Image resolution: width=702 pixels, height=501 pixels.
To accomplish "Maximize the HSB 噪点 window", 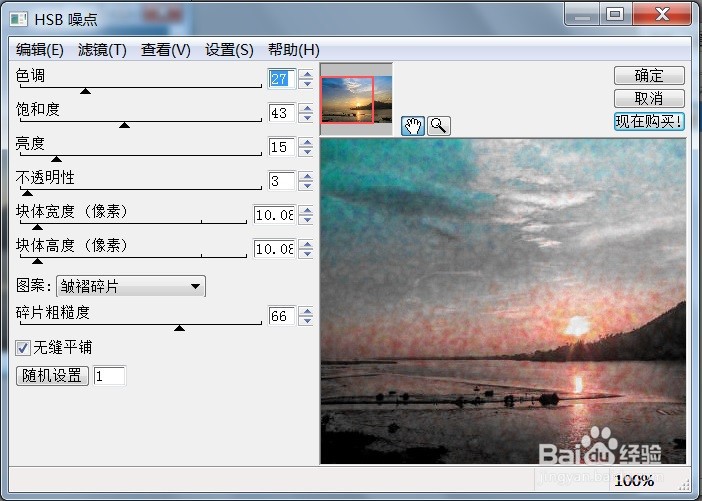I will (615, 14).
